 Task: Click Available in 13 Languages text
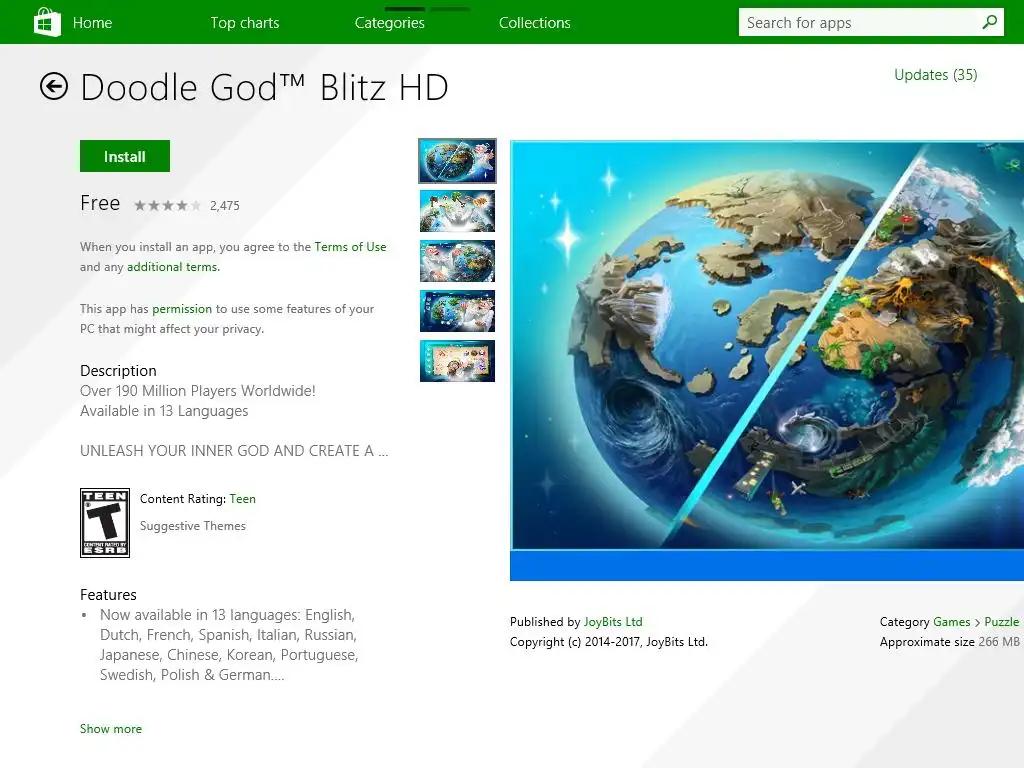(x=164, y=411)
